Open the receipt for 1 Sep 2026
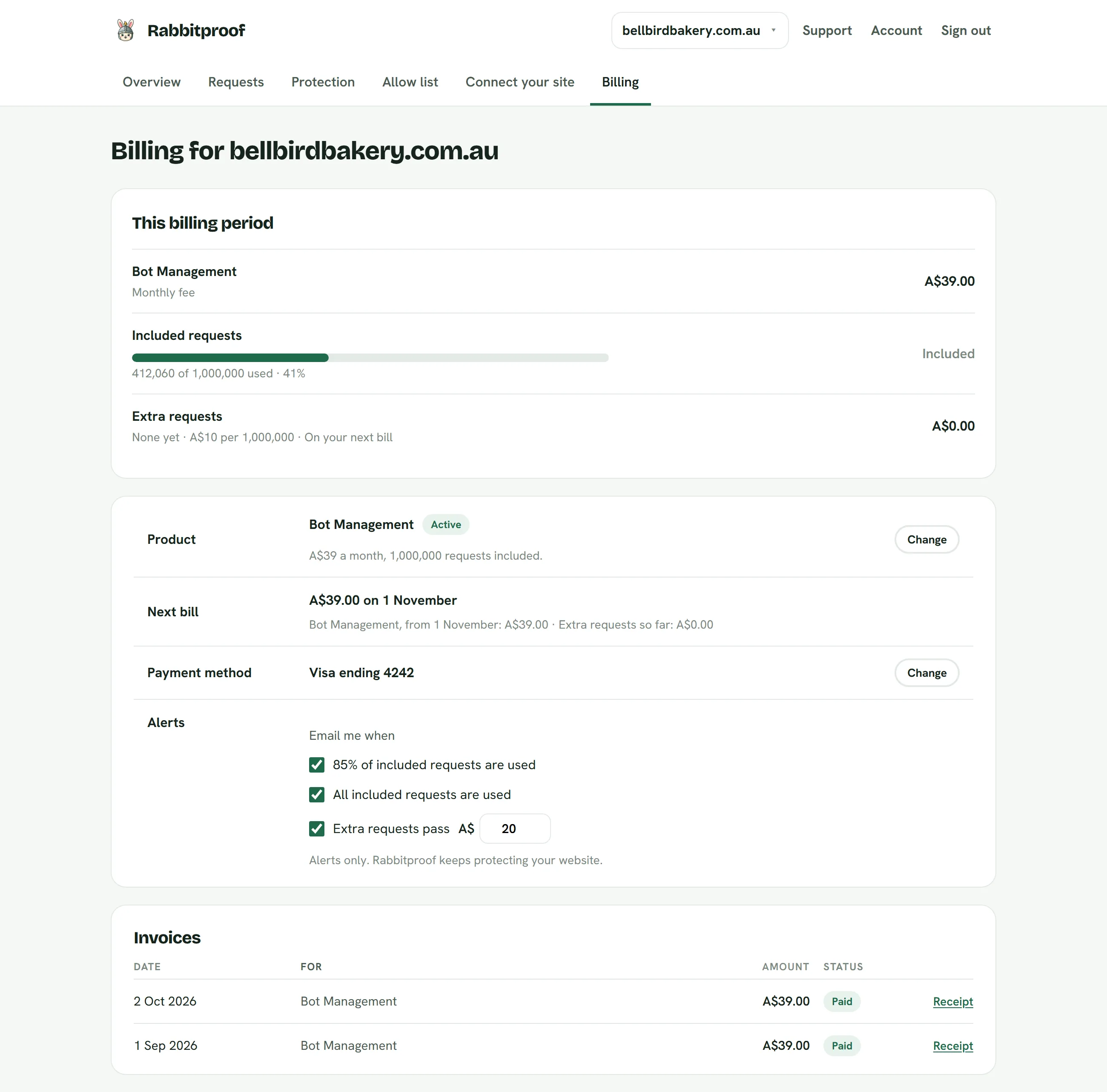This screenshot has width=1107, height=1092. [x=953, y=1046]
